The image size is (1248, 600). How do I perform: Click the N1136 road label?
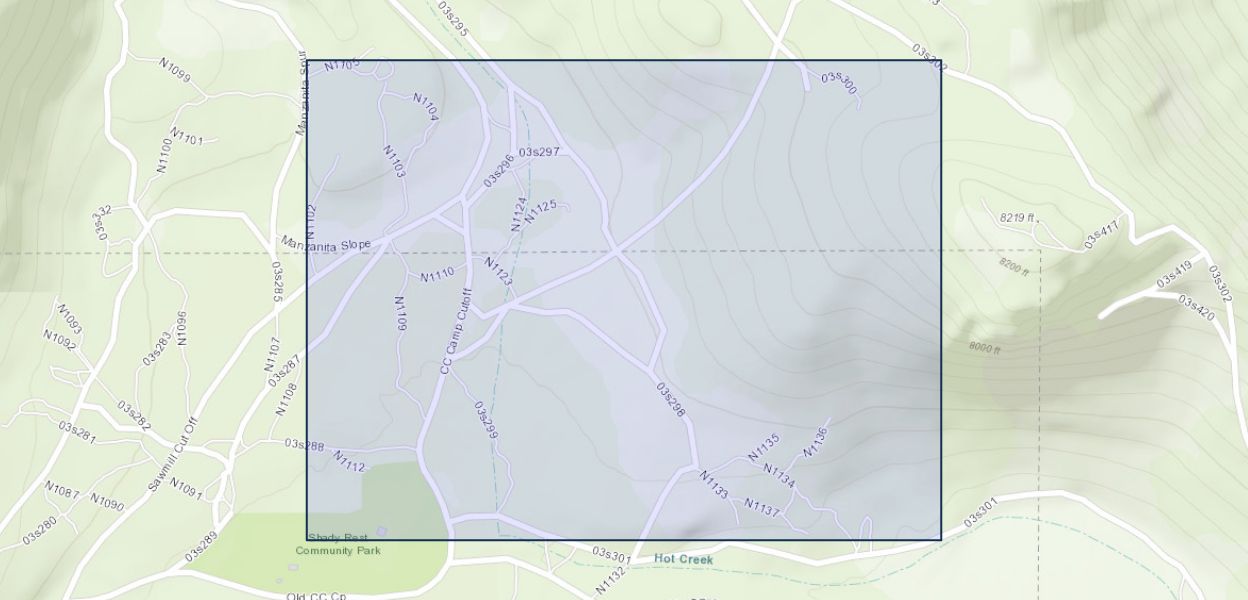(815, 443)
